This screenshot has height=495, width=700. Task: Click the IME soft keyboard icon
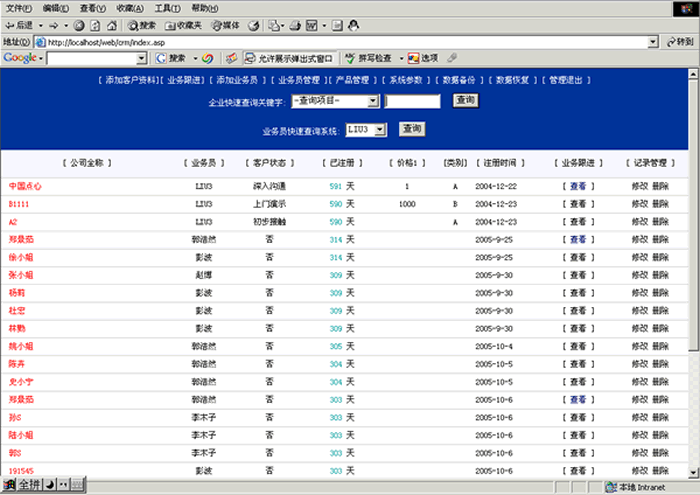77,484
